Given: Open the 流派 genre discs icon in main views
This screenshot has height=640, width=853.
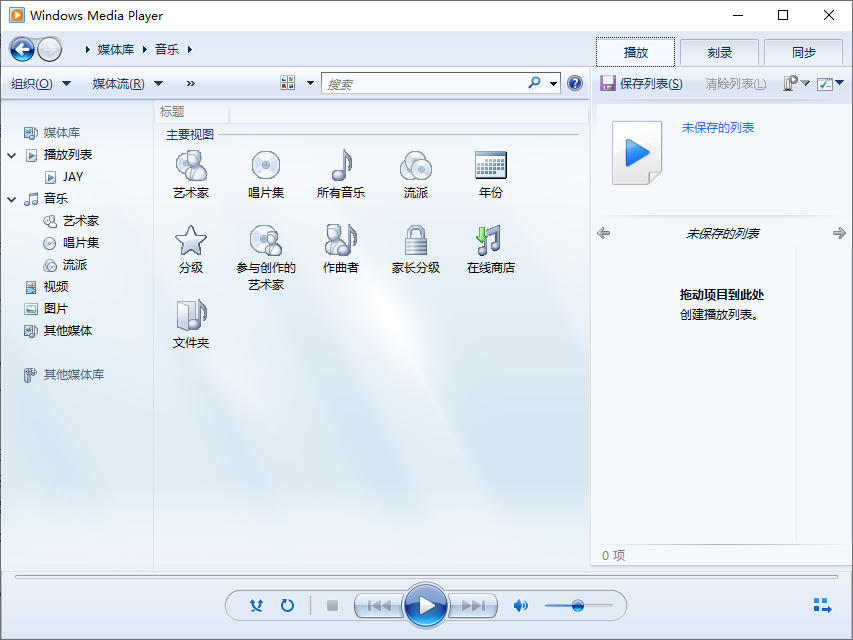Looking at the screenshot, I should pyautogui.click(x=416, y=165).
